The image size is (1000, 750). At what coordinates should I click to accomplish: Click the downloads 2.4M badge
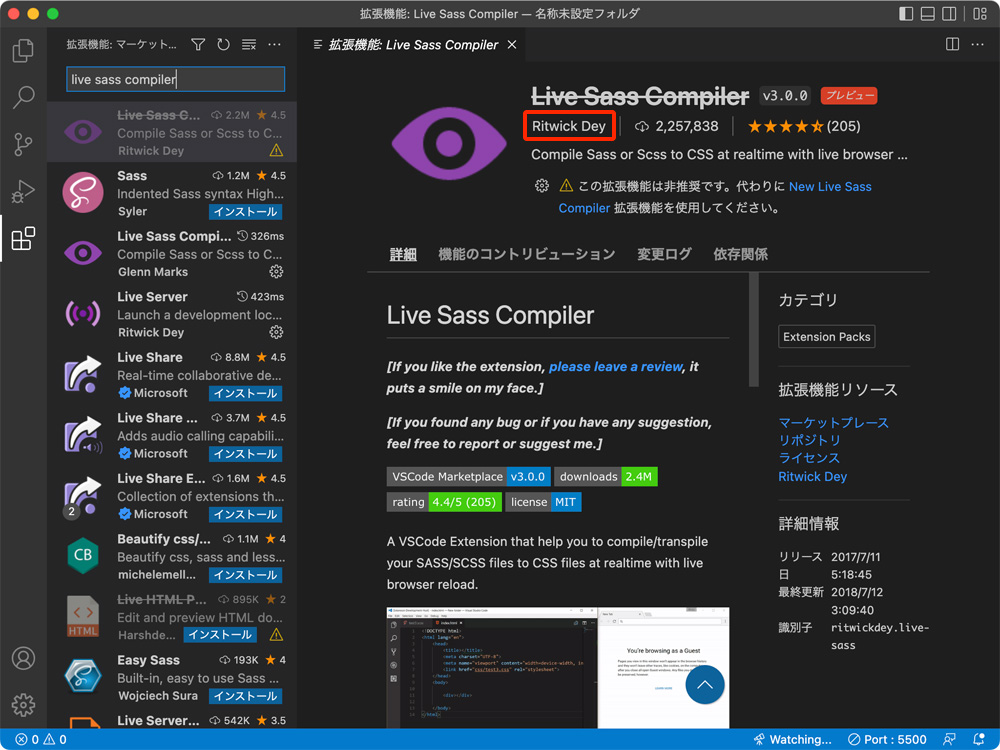[606, 476]
